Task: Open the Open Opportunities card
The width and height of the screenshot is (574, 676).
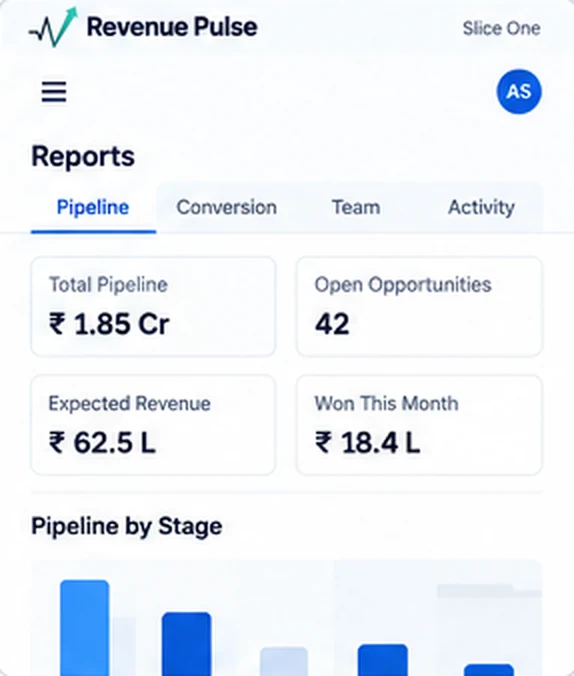Action: pos(419,307)
